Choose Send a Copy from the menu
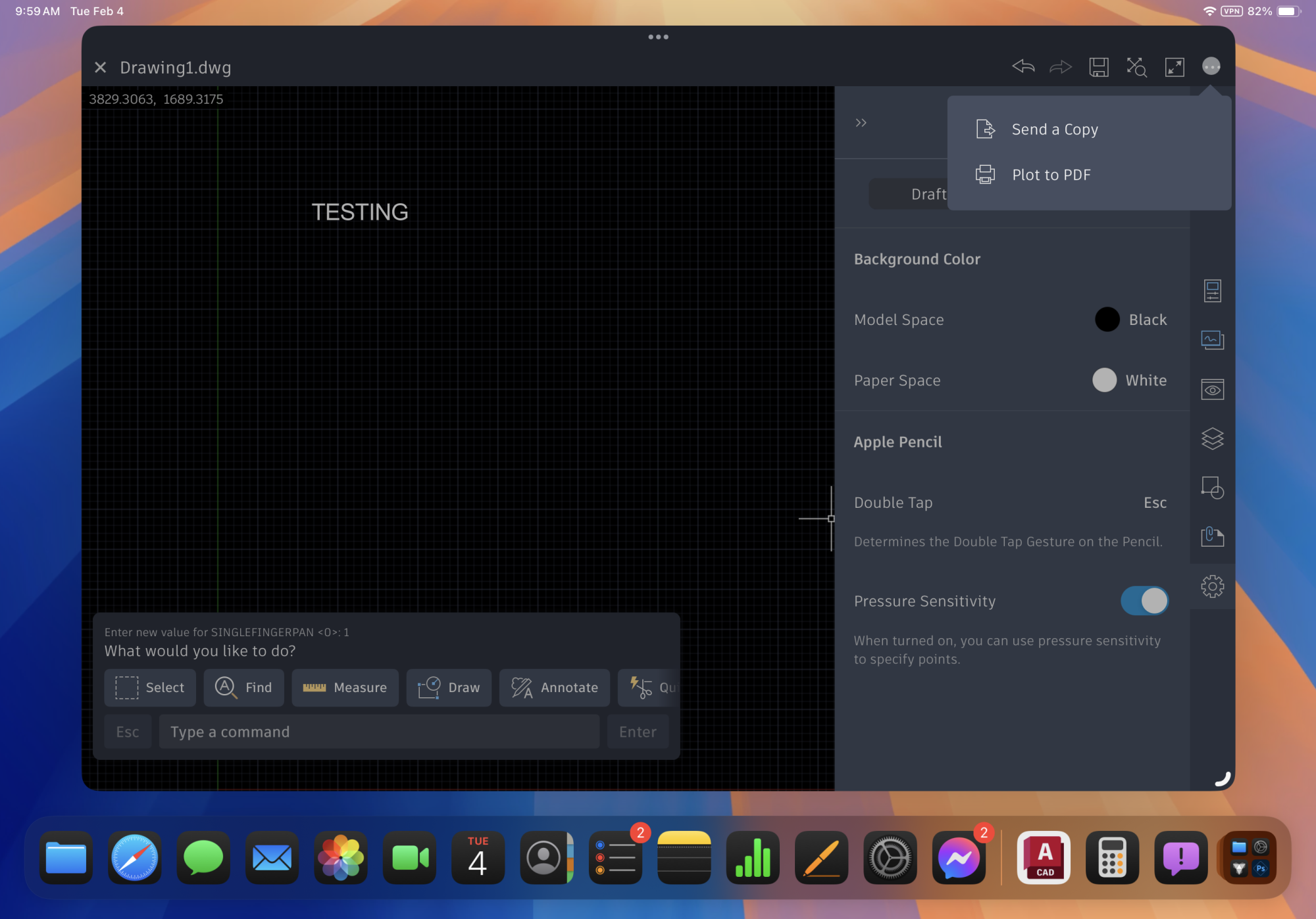The width and height of the screenshot is (1316, 919). tap(1054, 130)
